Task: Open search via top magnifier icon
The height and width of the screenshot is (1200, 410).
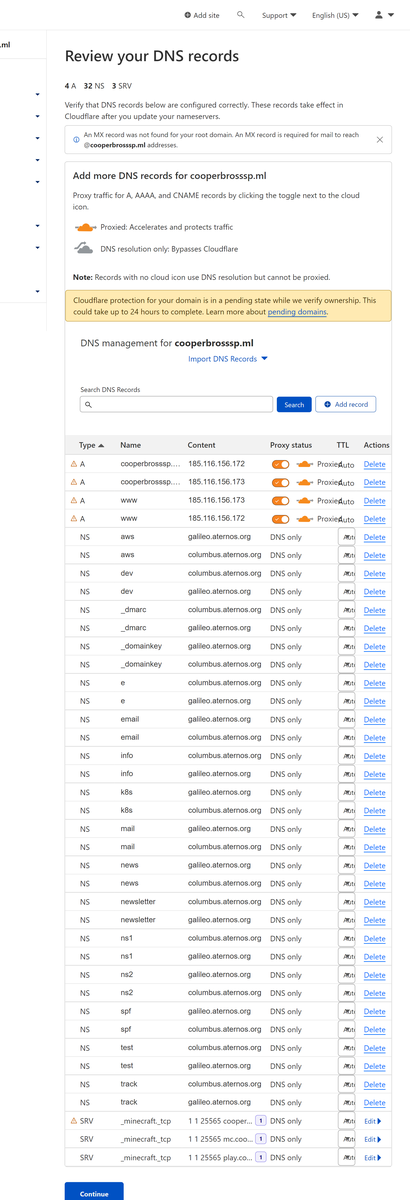Action: tap(240, 15)
